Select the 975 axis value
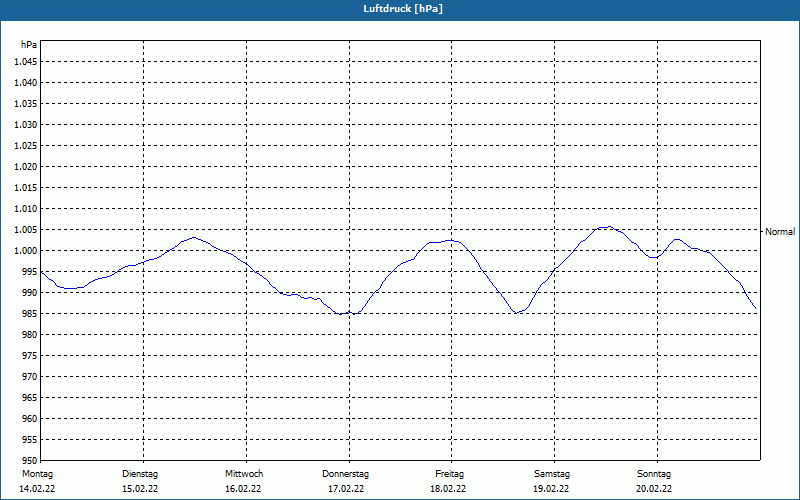 [30, 356]
